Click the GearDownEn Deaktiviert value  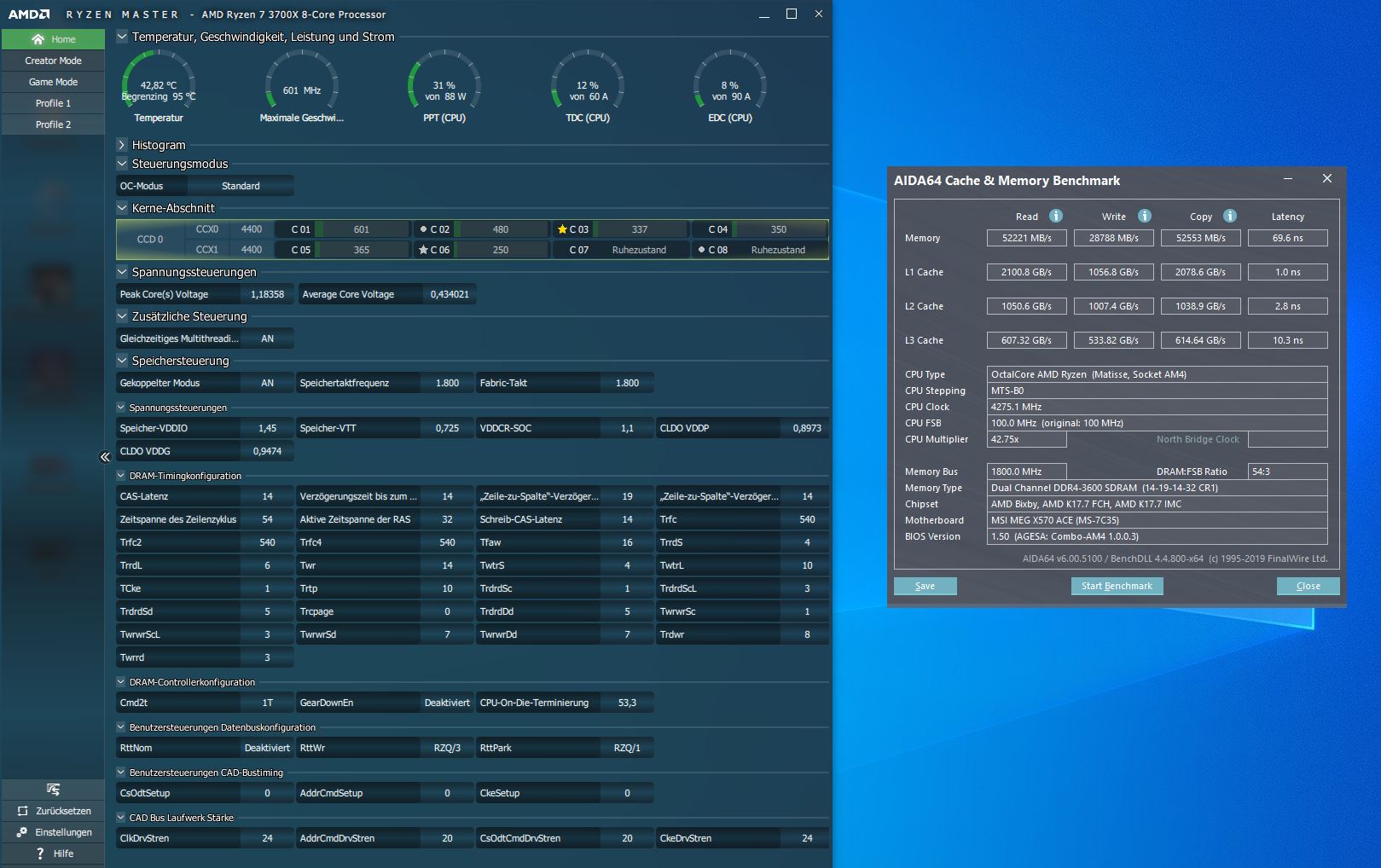447,703
